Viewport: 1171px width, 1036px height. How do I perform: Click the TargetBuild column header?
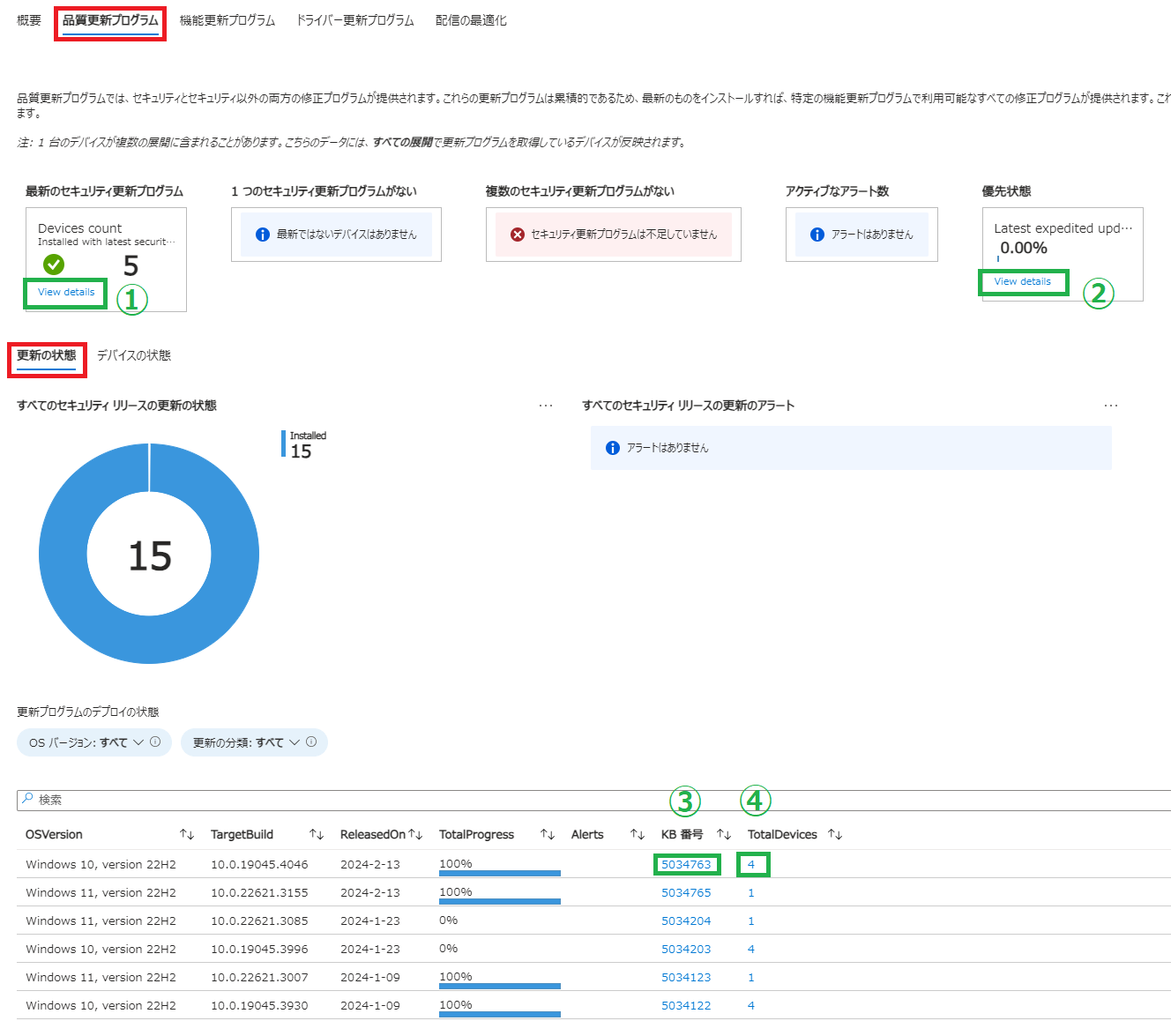coord(242,834)
